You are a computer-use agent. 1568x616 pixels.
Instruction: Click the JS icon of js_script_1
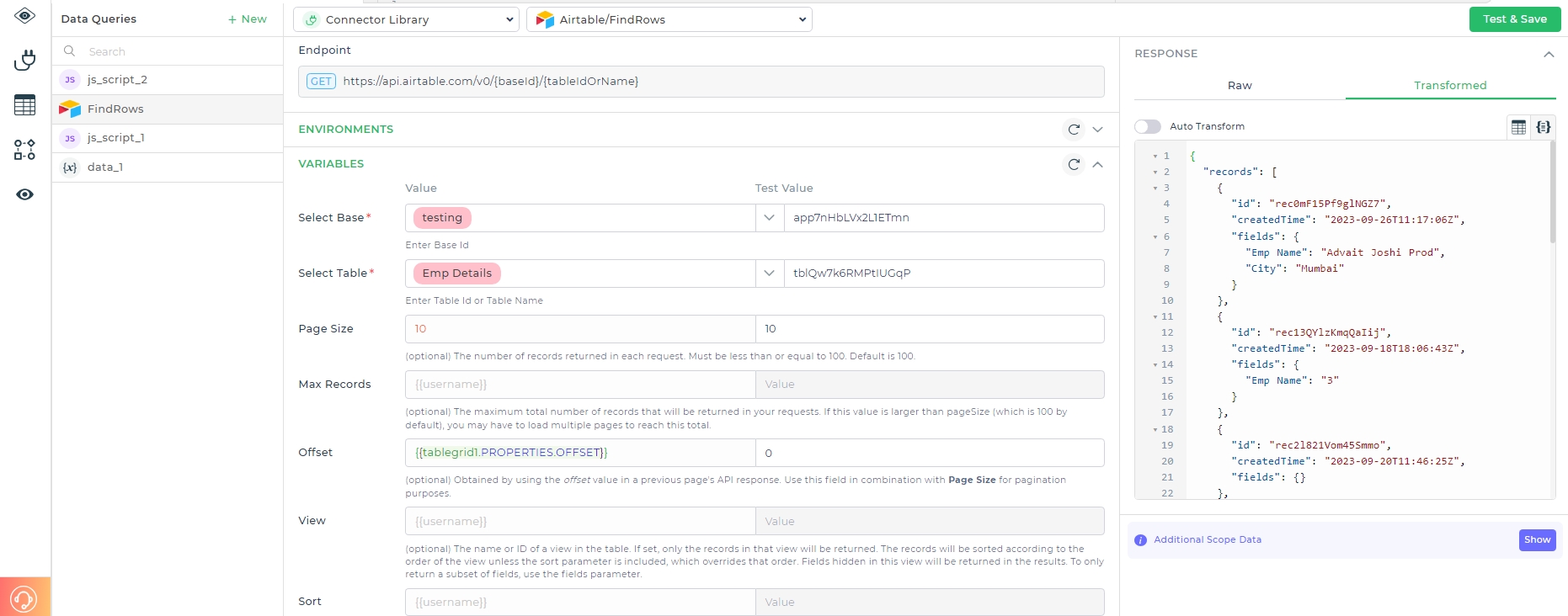pyautogui.click(x=70, y=138)
